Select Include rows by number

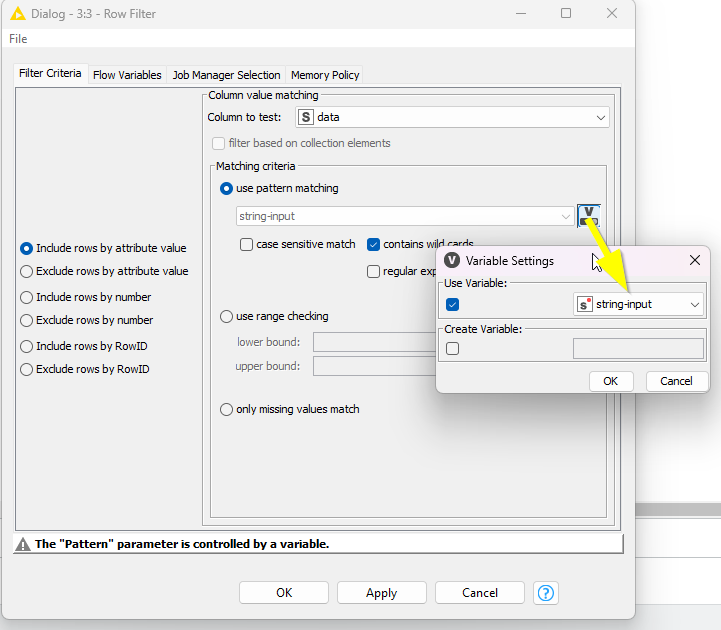pyautogui.click(x=27, y=297)
